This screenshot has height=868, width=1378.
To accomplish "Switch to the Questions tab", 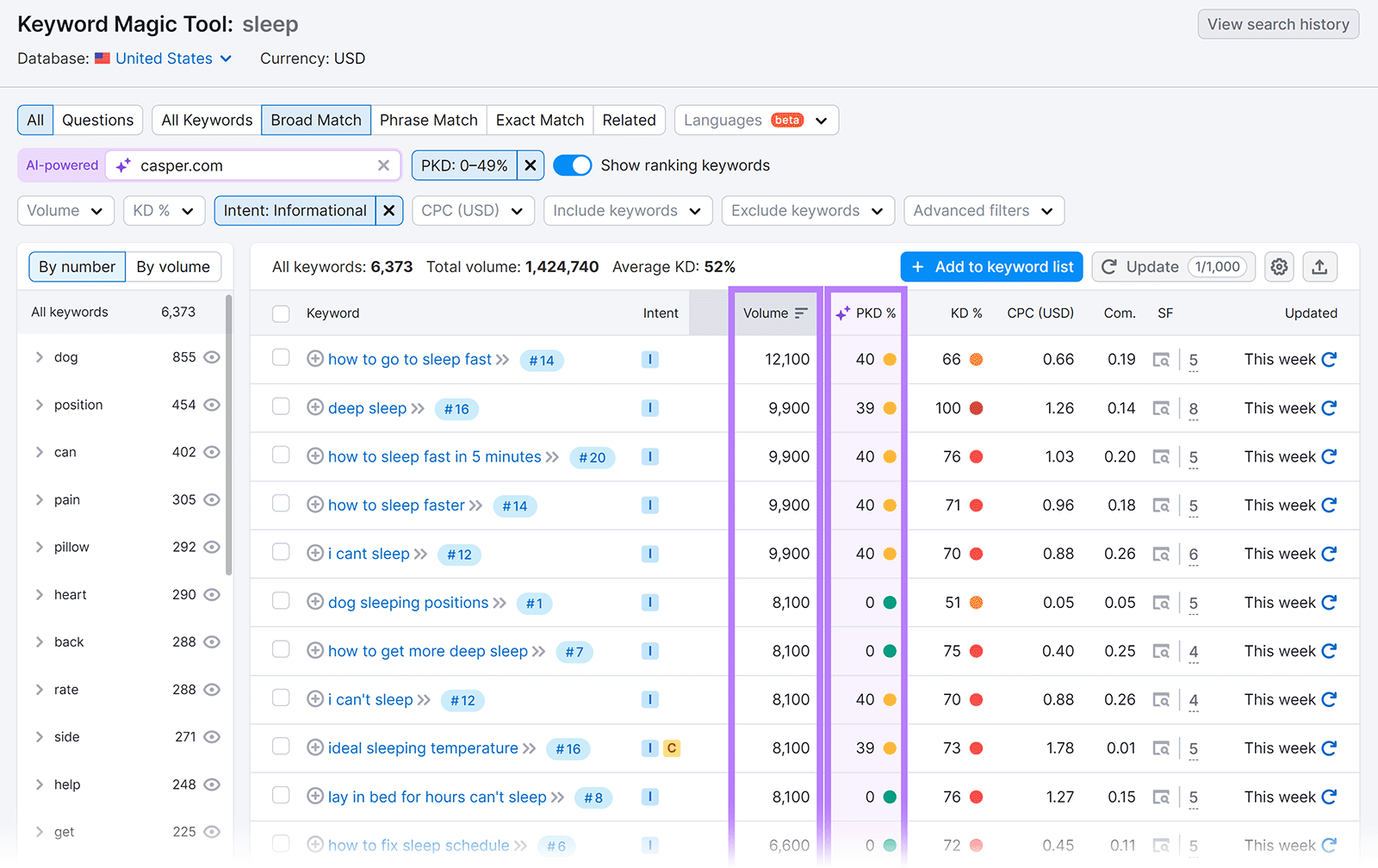I will [97, 120].
